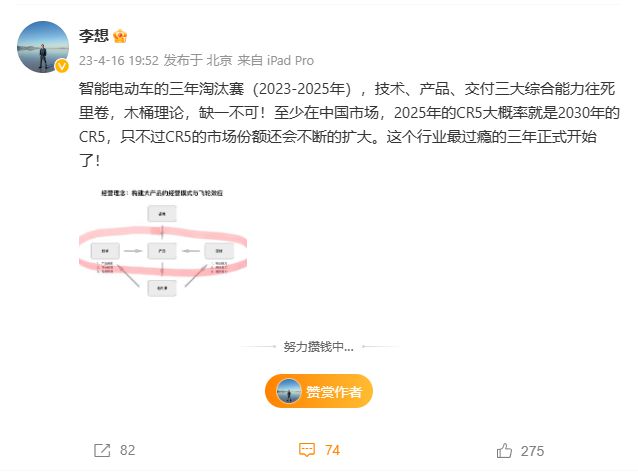
Task: Click the post timestamp 23-4-16 19:52
Action: (x=118, y=61)
